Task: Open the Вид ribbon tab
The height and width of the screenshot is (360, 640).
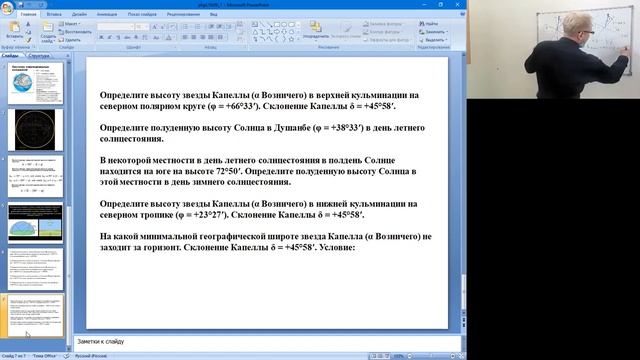Action: click(x=213, y=14)
